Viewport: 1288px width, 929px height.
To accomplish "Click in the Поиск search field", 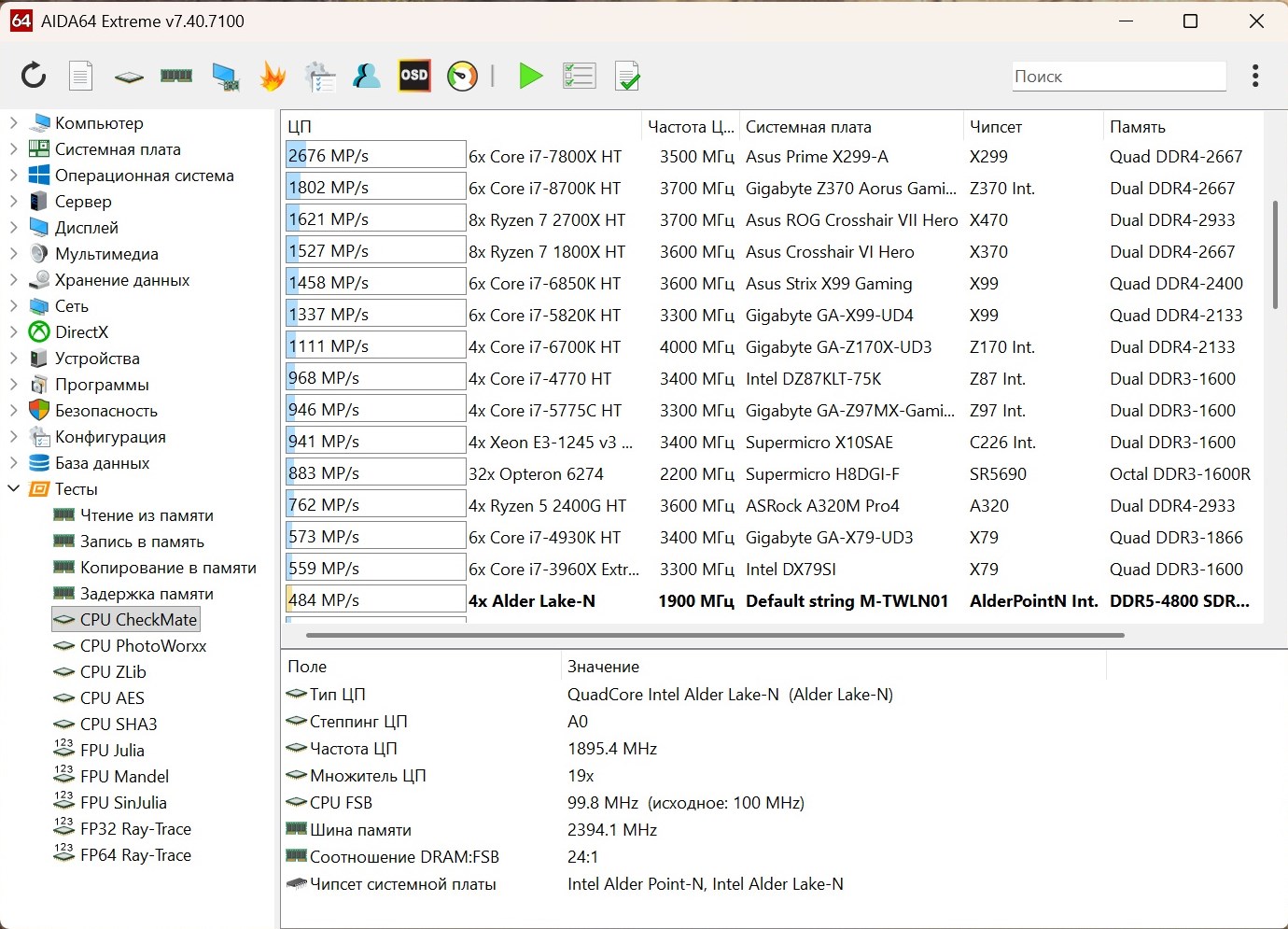I will [1118, 77].
